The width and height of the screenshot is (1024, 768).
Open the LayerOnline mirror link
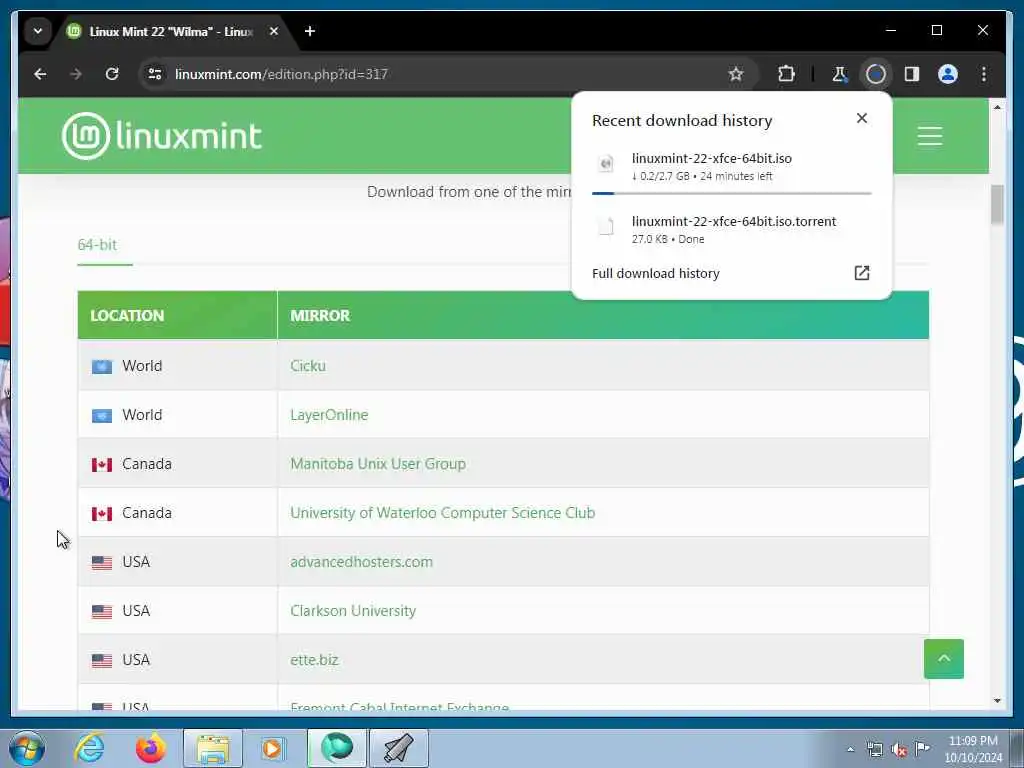pos(329,415)
